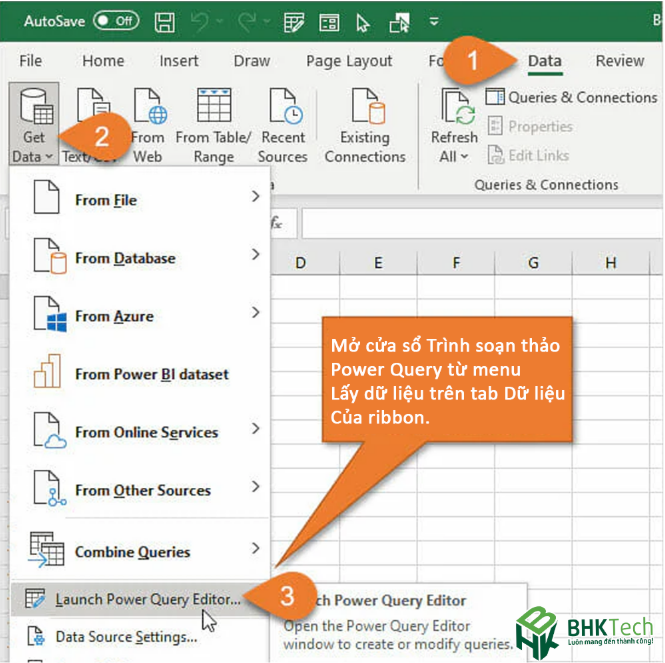Open Existing Connections
665x663 pixels.
coord(365,126)
